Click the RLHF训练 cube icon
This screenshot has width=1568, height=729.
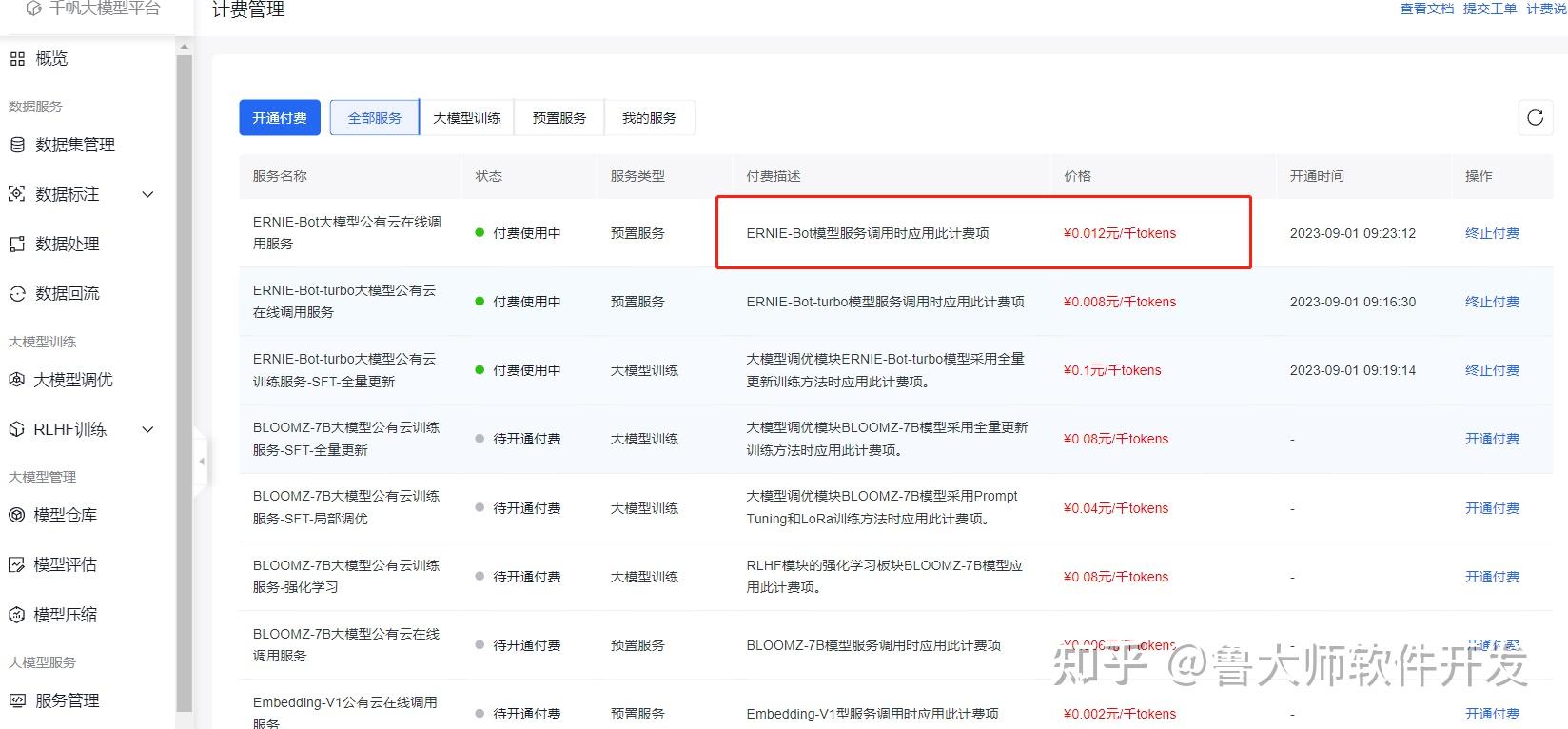click(16, 429)
